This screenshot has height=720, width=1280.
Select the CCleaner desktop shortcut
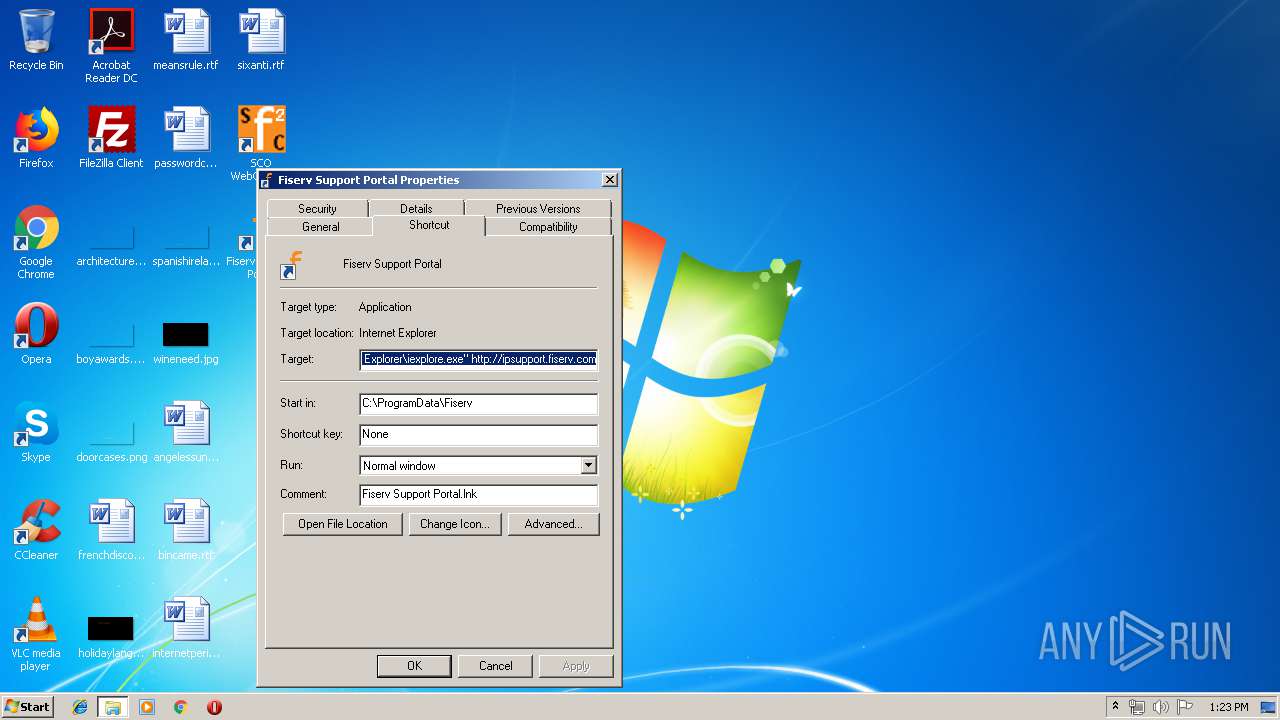pos(36,530)
